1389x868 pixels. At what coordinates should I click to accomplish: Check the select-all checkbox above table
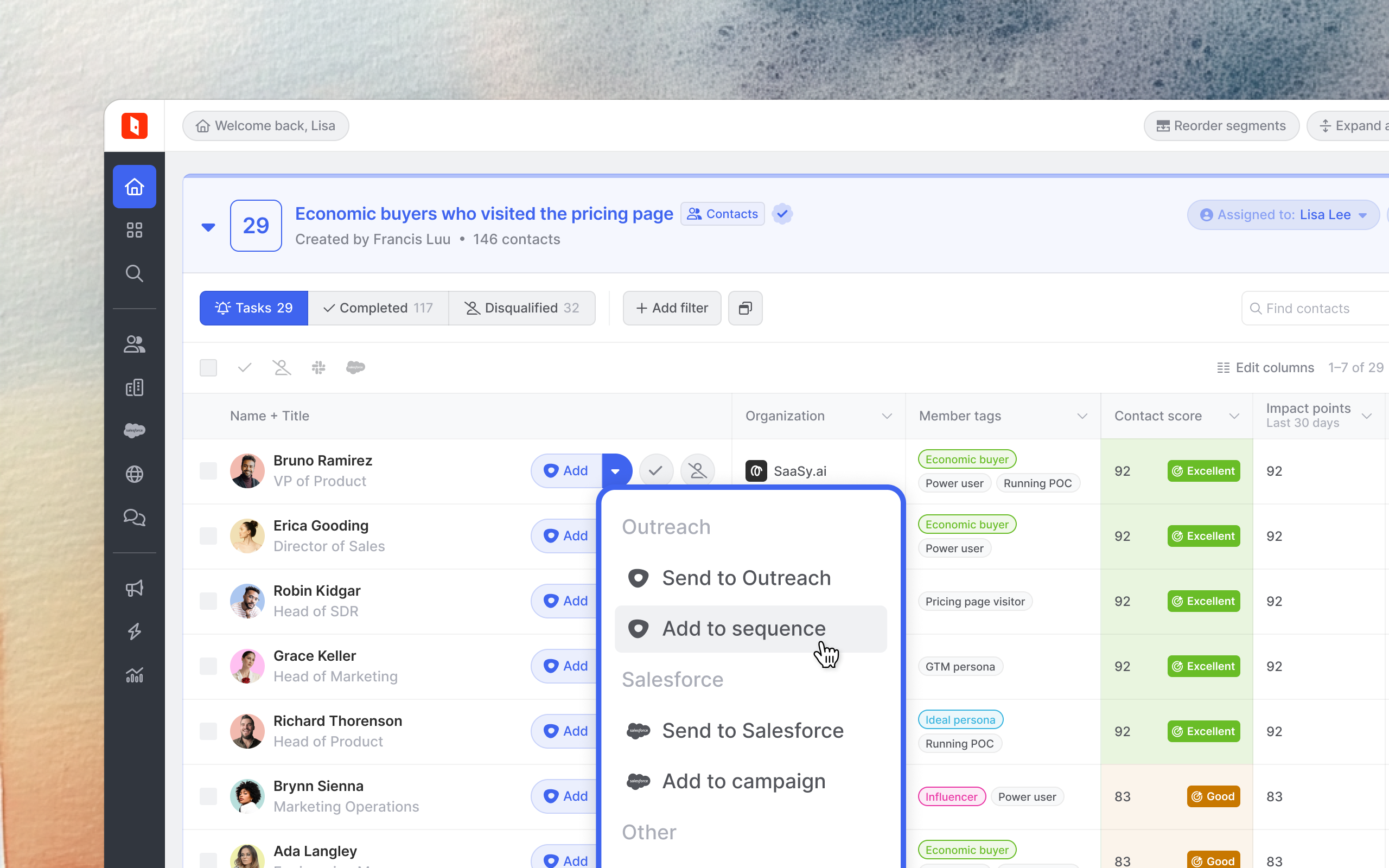point(208,367)
